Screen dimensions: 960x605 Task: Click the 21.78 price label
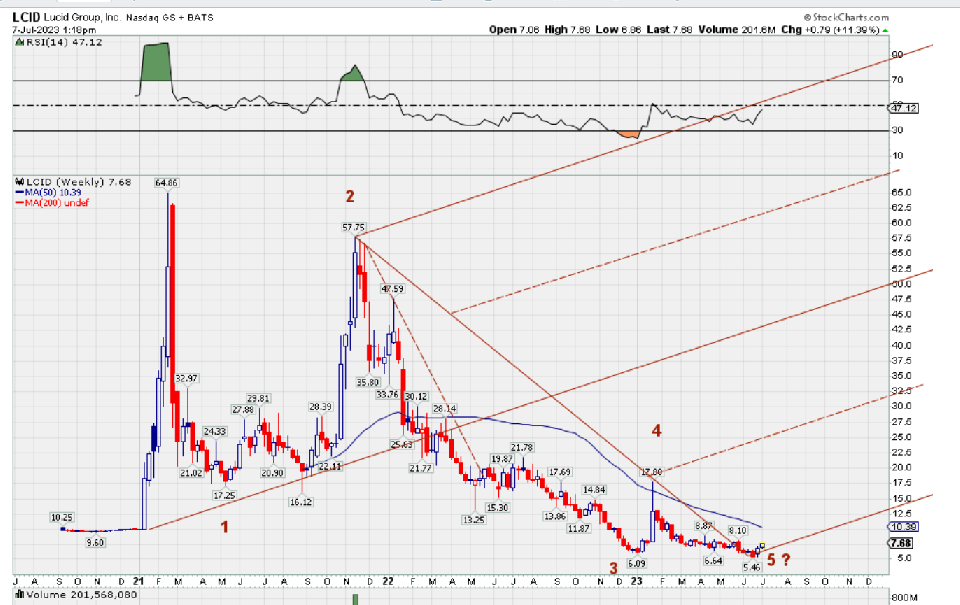pyautogui.click(x=522, y=448)
